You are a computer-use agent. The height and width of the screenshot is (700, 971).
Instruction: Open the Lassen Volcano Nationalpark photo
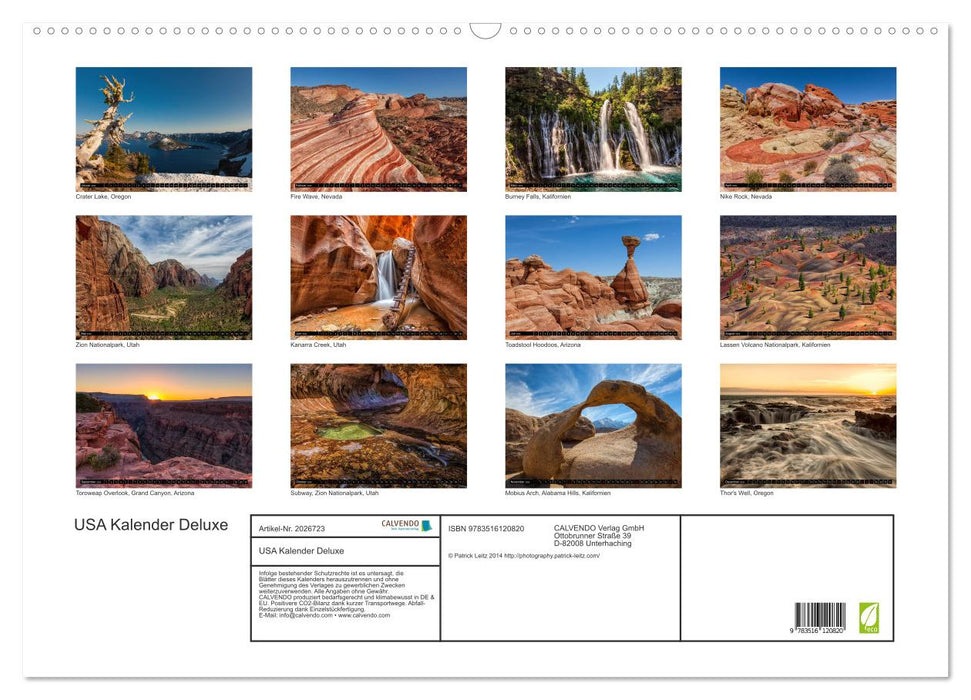[808, 274]
